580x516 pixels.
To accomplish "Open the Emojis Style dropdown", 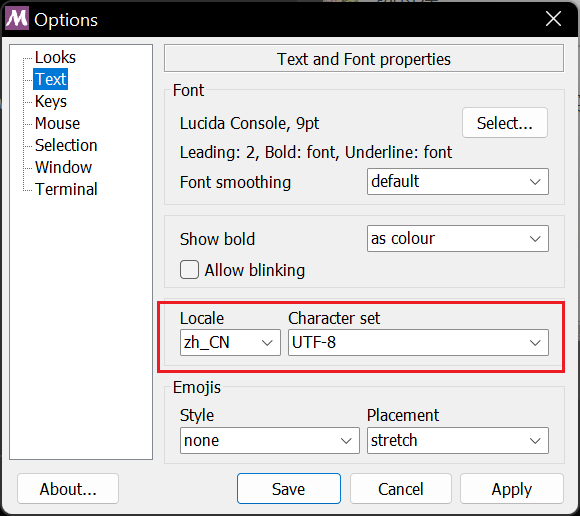I will point(270,441).
